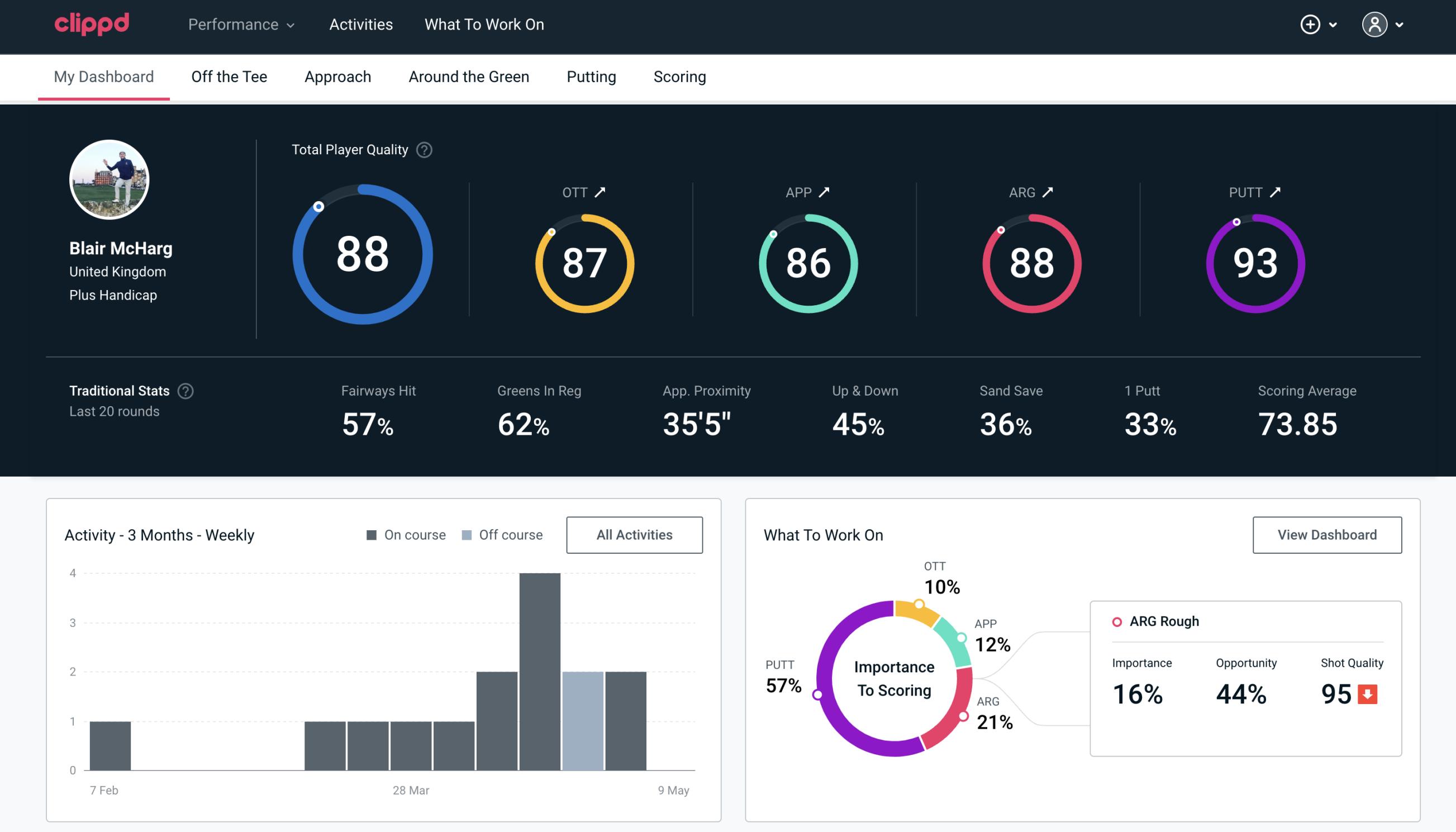Expand the OTT score trend arrow
This screenshot has height=832, width=1456.
pos(602,192)
